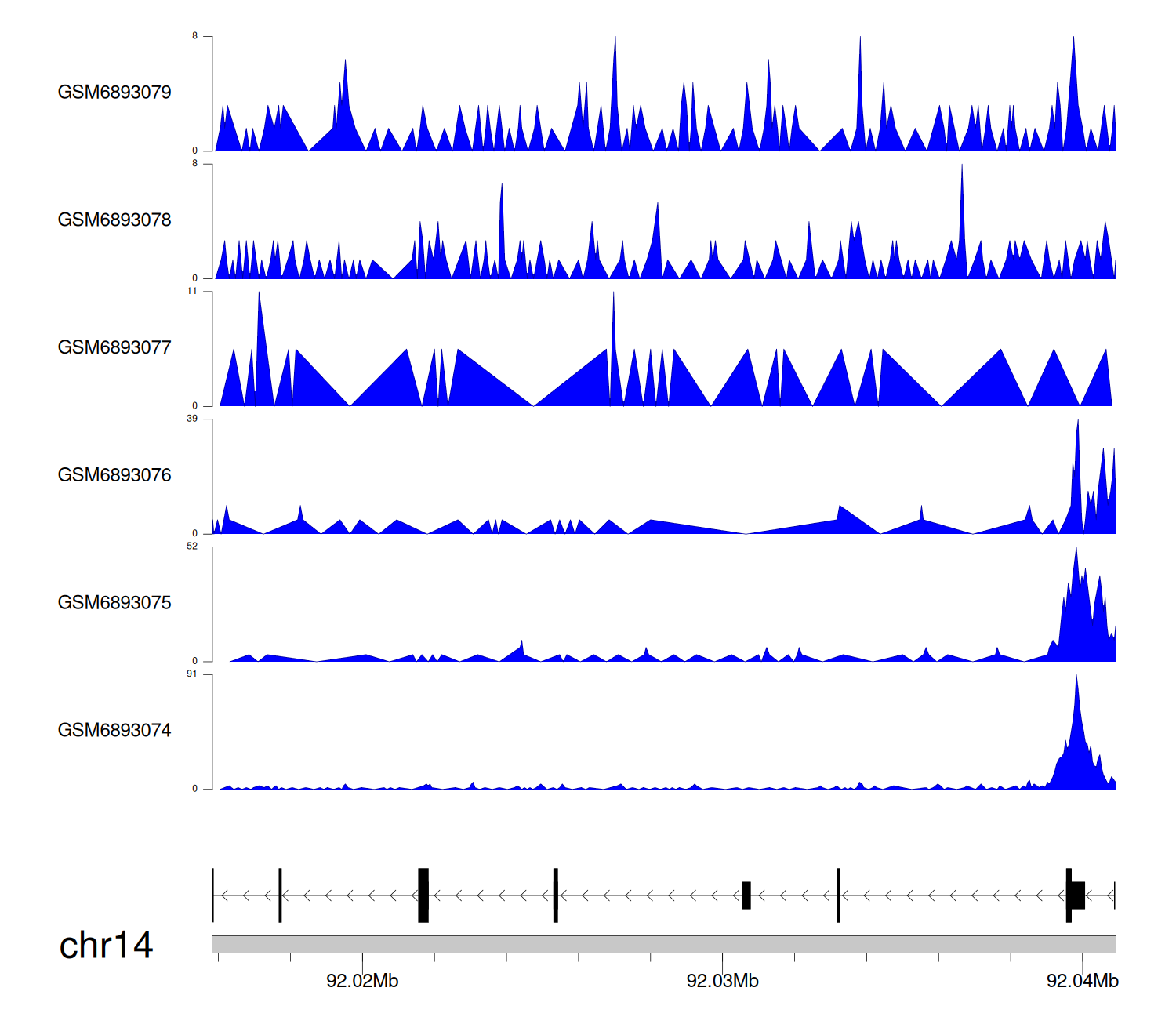Click the y-axis maximum label 11

pyautogui.click(x=192, y=291)
